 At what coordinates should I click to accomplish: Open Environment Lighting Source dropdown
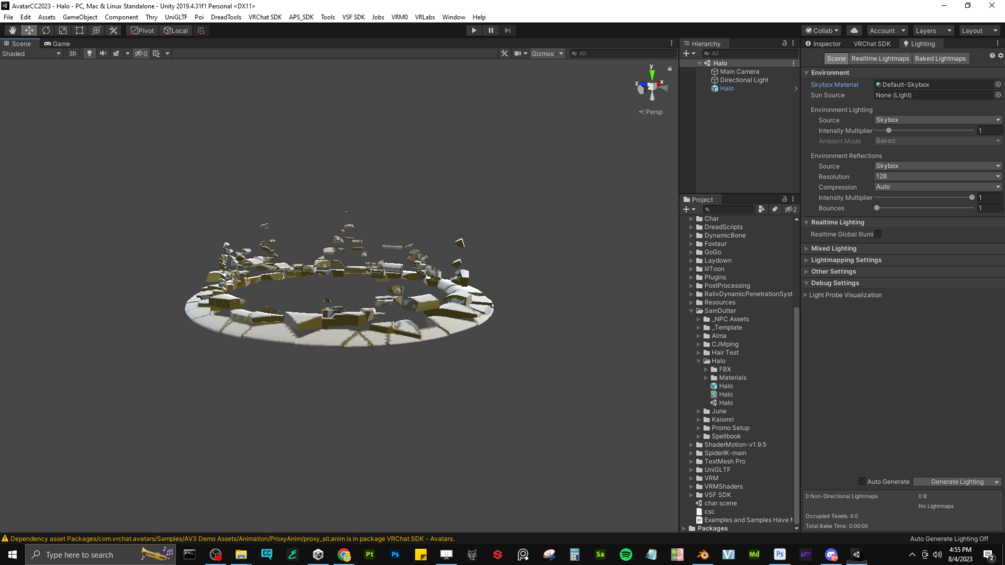tap(938, 120)
